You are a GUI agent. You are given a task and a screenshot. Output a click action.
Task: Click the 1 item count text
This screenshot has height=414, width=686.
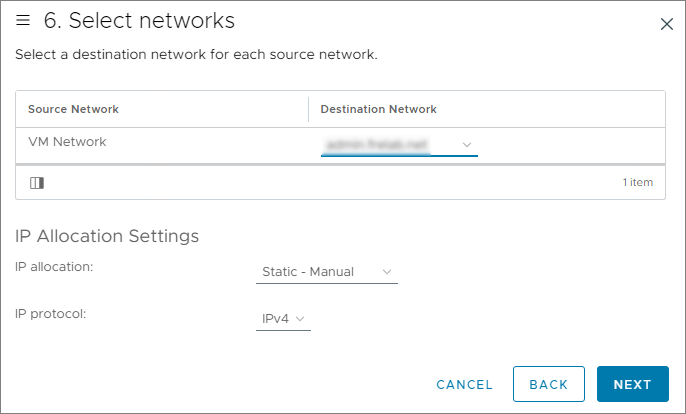[637, 183]
